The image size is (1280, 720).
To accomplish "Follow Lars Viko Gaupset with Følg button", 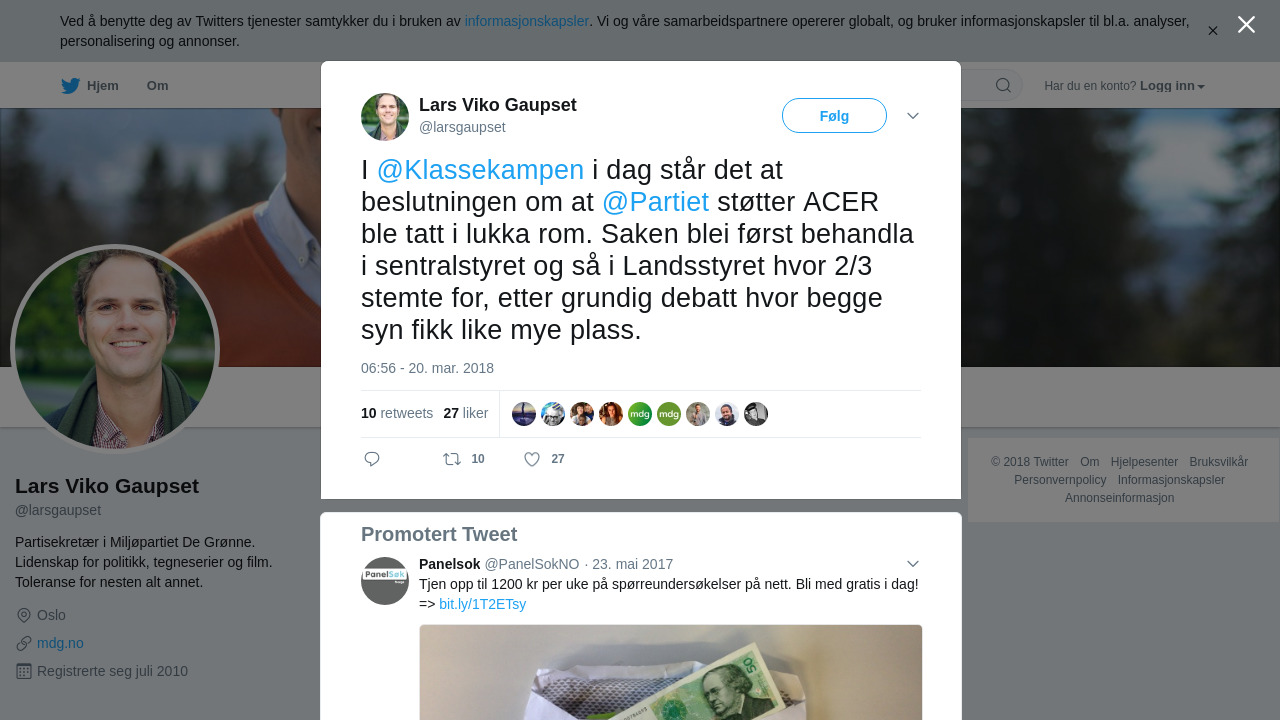I will coord(834,116).
